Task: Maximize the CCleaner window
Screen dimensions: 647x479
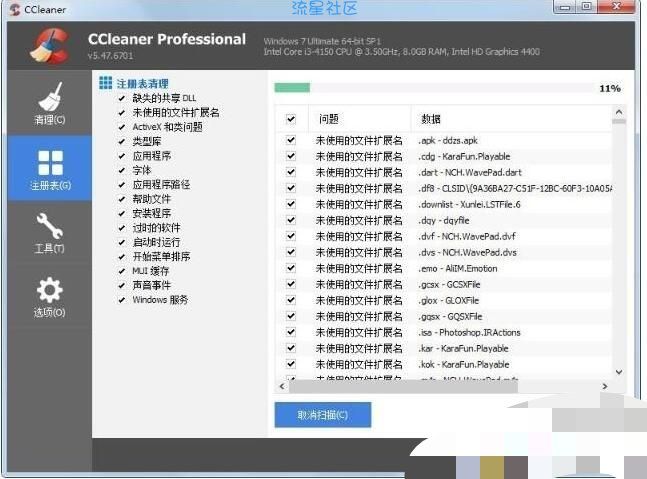Action: pos(586,6)
